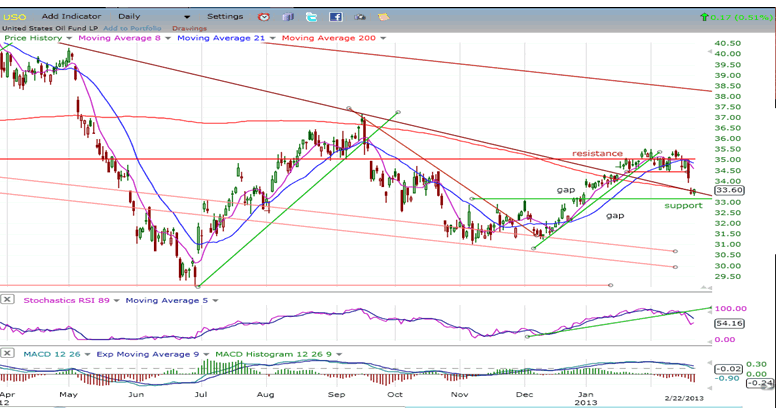Click the USO ticker symbol
The image size is (777, 420).
click(x=16, y=17)
